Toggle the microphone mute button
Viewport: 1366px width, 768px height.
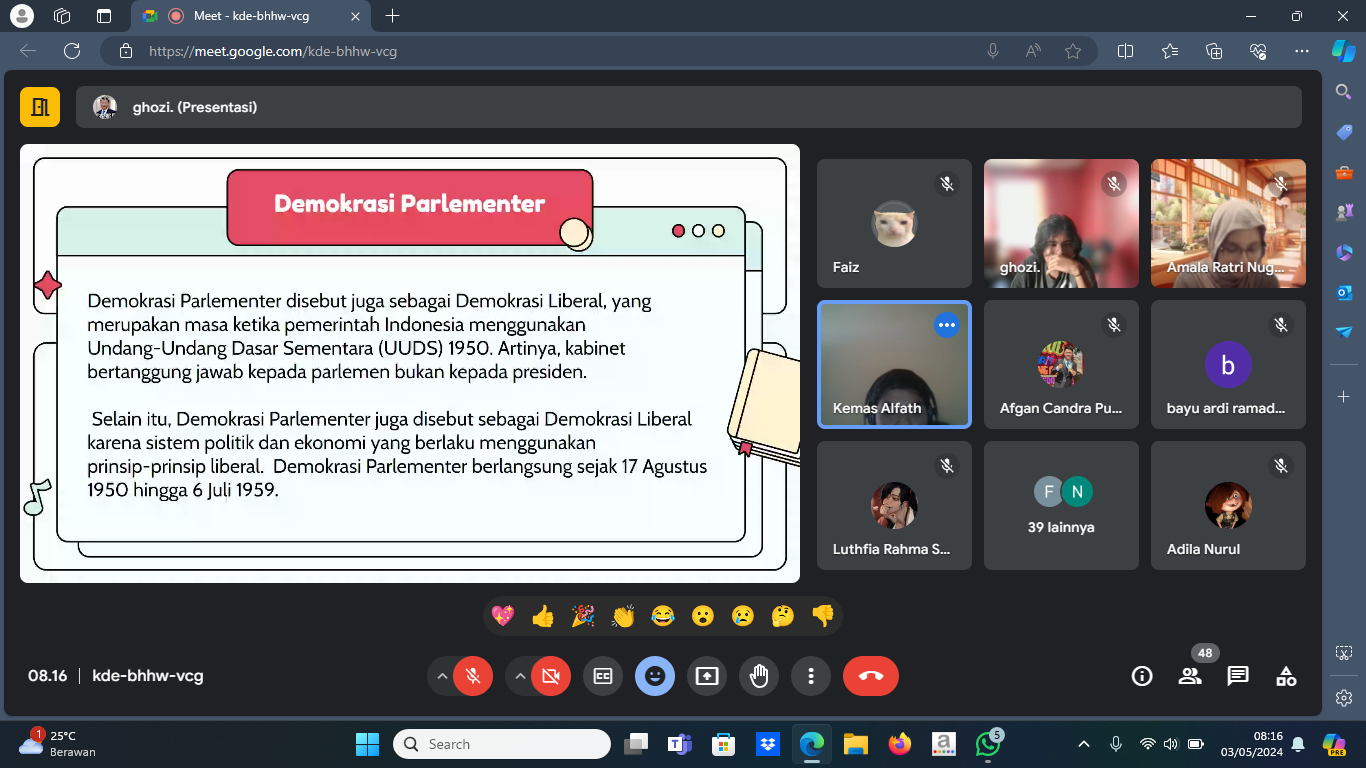point(473,676)
